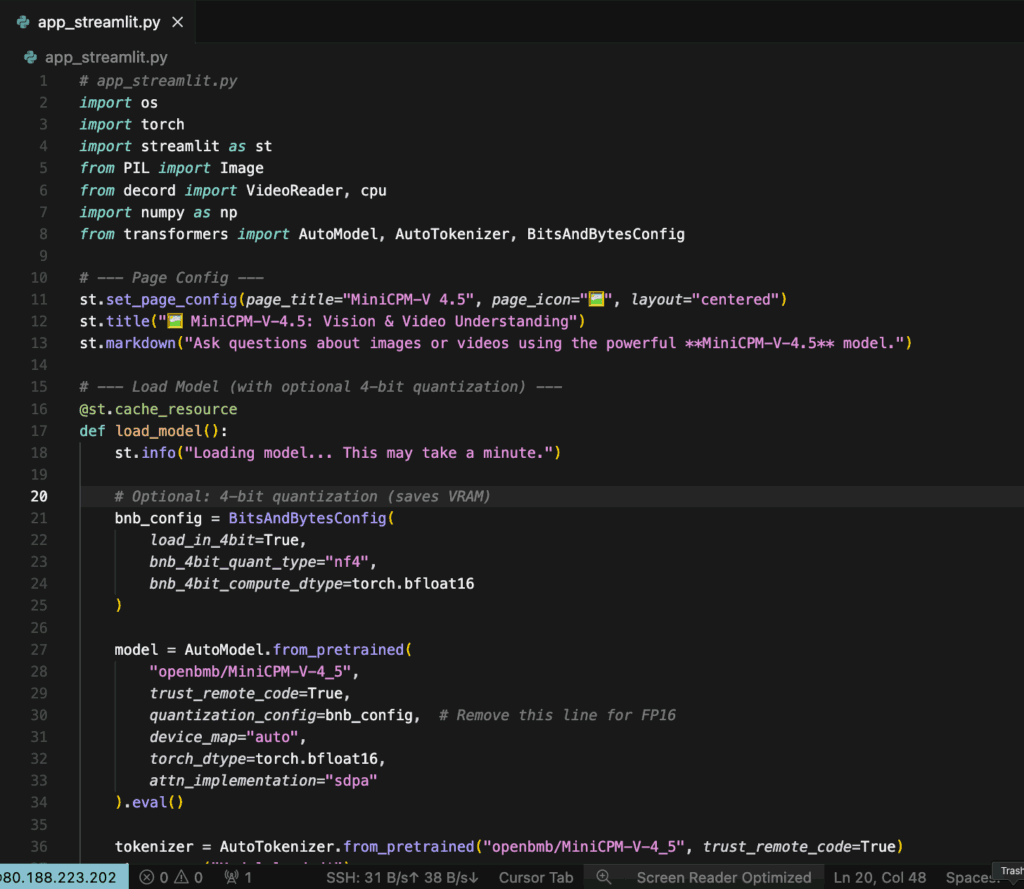Click the zoom magnifier icon in status bar

[x=604, y=877]
